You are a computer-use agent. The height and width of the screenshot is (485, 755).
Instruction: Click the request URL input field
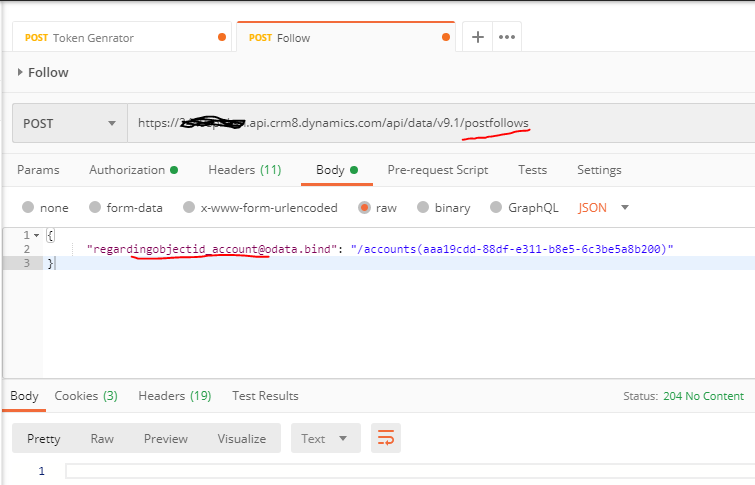point(441,123)
